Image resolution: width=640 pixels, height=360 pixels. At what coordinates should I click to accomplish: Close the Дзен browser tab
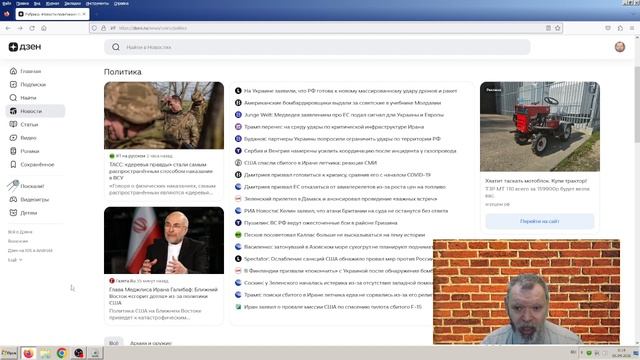pyautogui.click(x=84, y=14)
